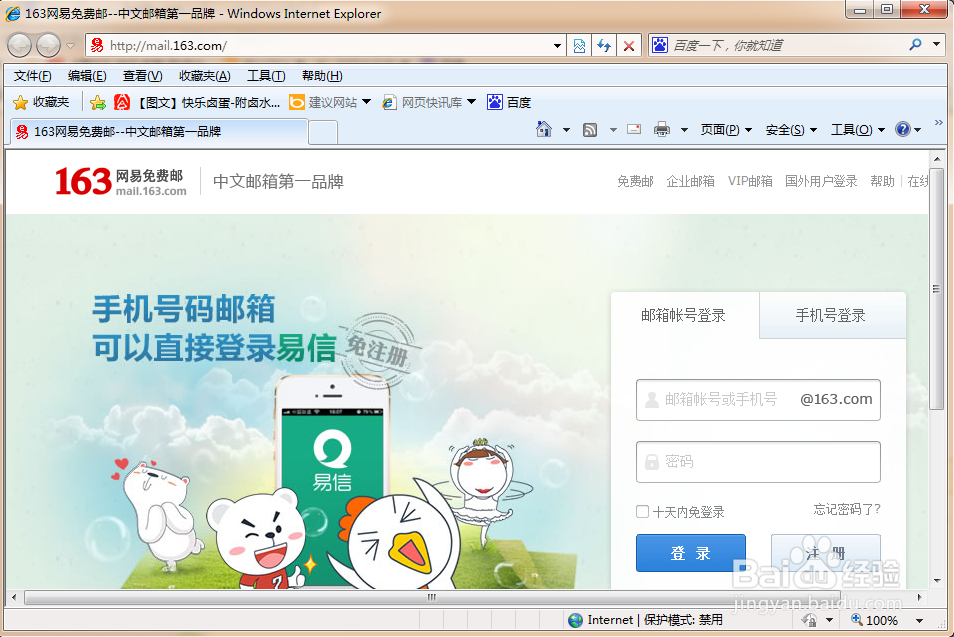Viewport: 954px width, 637px height.
Task: Click the 163 网易免费邮 logo
Action: pos(120,181)
